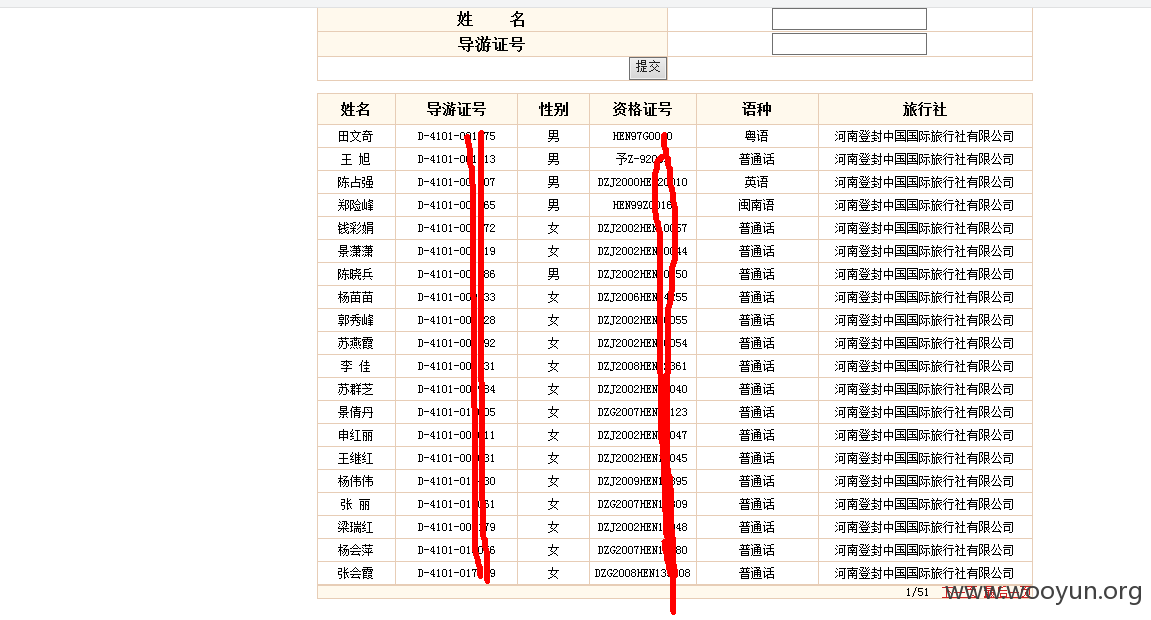Select the name 田文奇 in the table
Screen dimensions: 1151x620
[356, 136]
